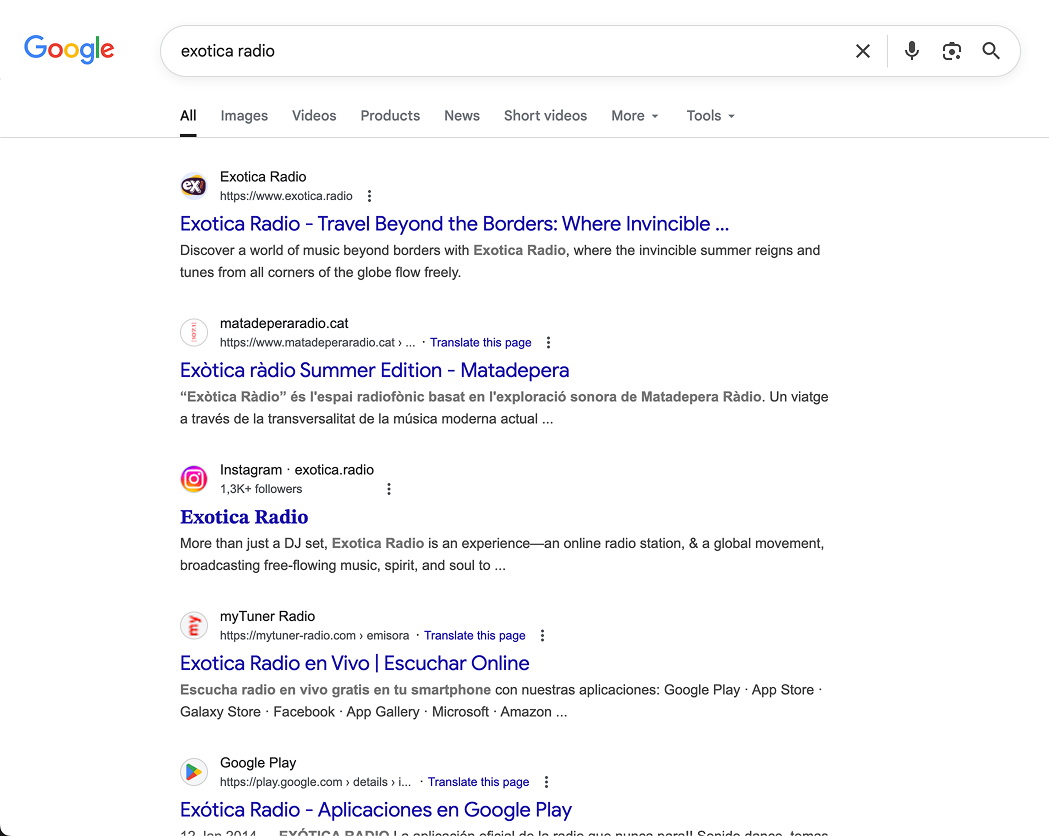1049x836 pixels.
Task: Click the Instagram favicon on the third result
Action: pos(193,478)
